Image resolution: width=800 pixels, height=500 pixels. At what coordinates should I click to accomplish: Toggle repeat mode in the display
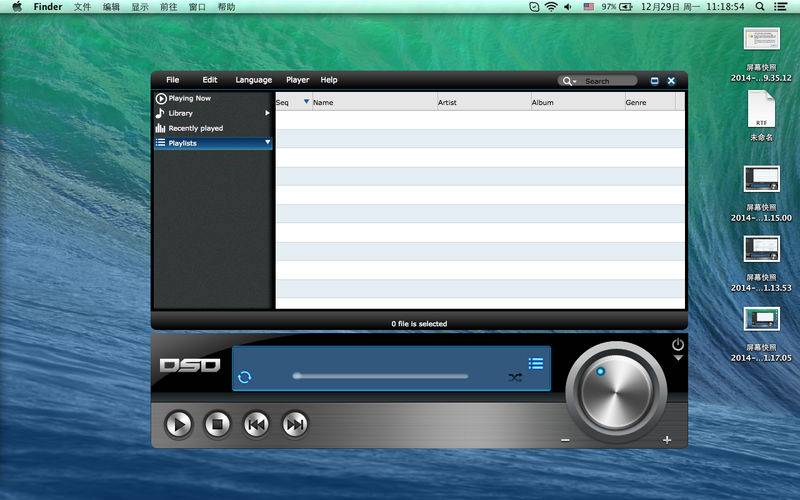(x=244, y=377)
